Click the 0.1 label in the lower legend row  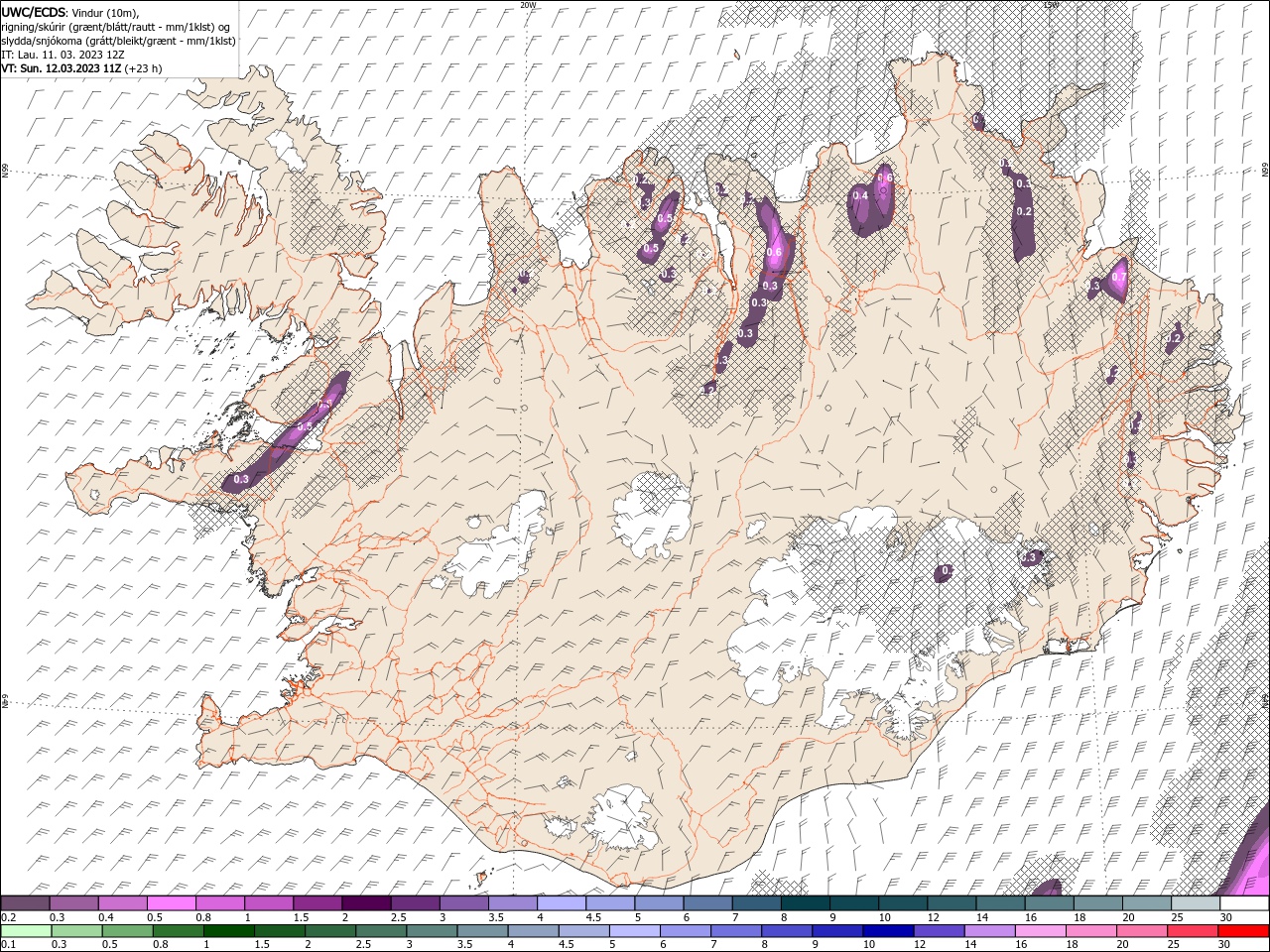click(8, 945)
